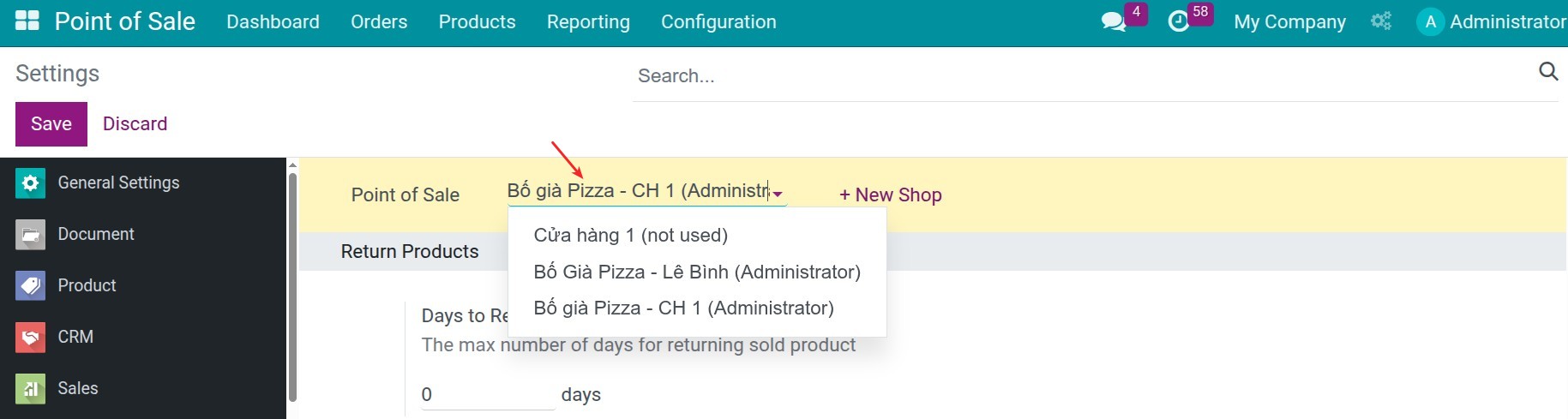Image resolution: width=1568 pixels, height=419 pixels.
Task: Choose Bố Già Pizza - Lê Bình option
Action: click(x=697, y=272)
